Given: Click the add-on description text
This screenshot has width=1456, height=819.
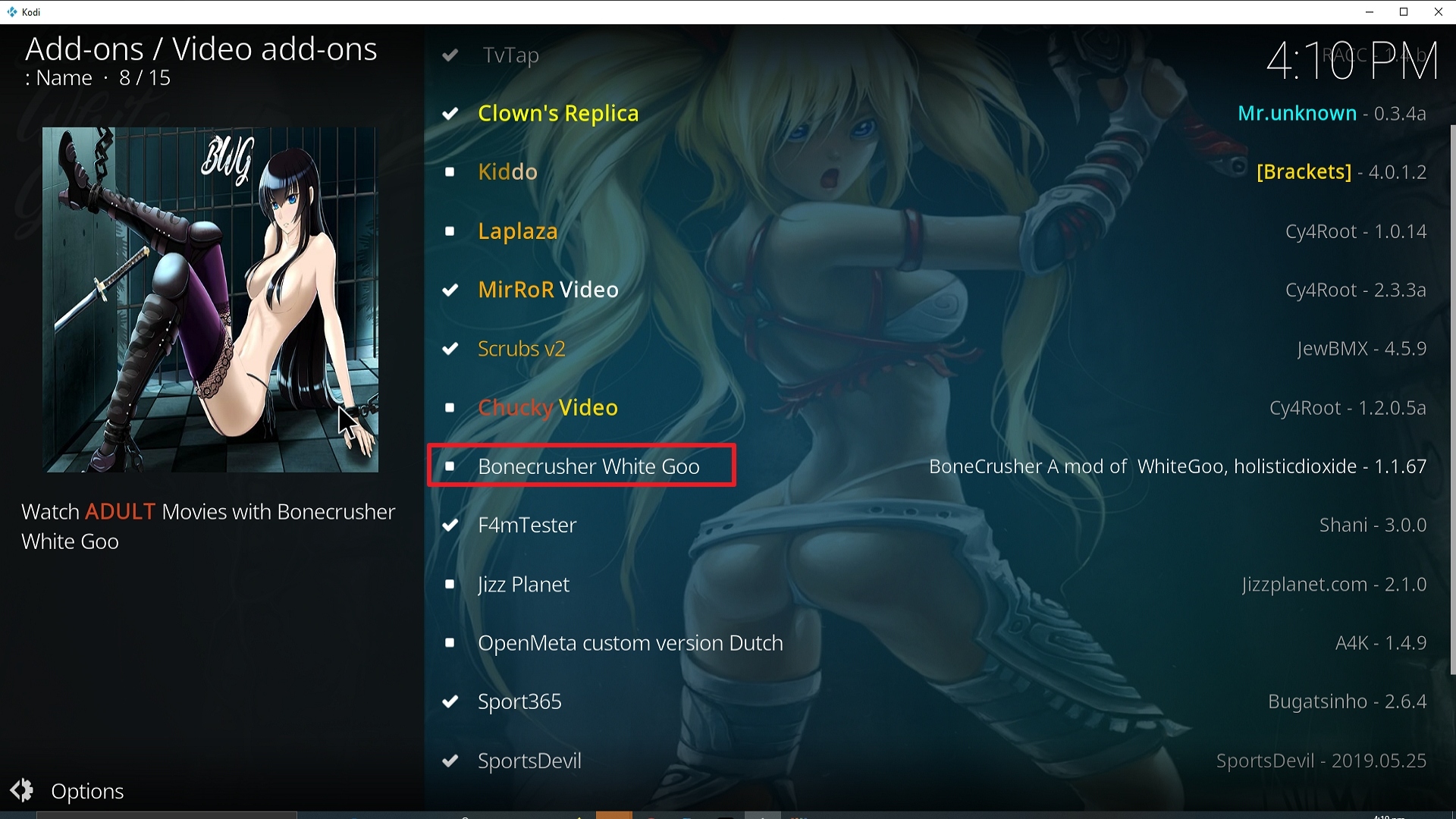Looking at the screenshot, I should [209, 526].
